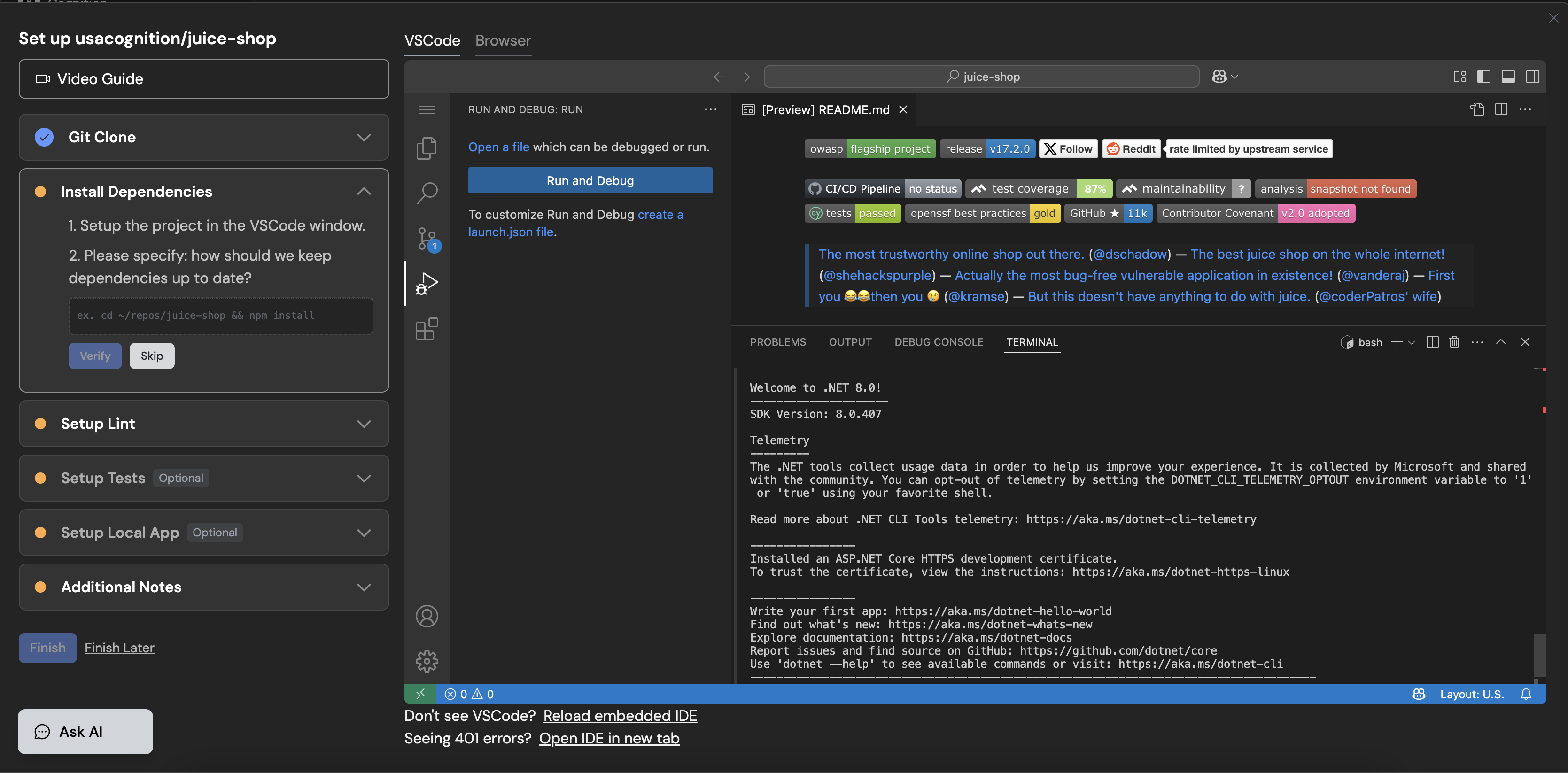Click Reload embedded IDE link
This screenshot has width=1568, height=773.
point(620,716)
